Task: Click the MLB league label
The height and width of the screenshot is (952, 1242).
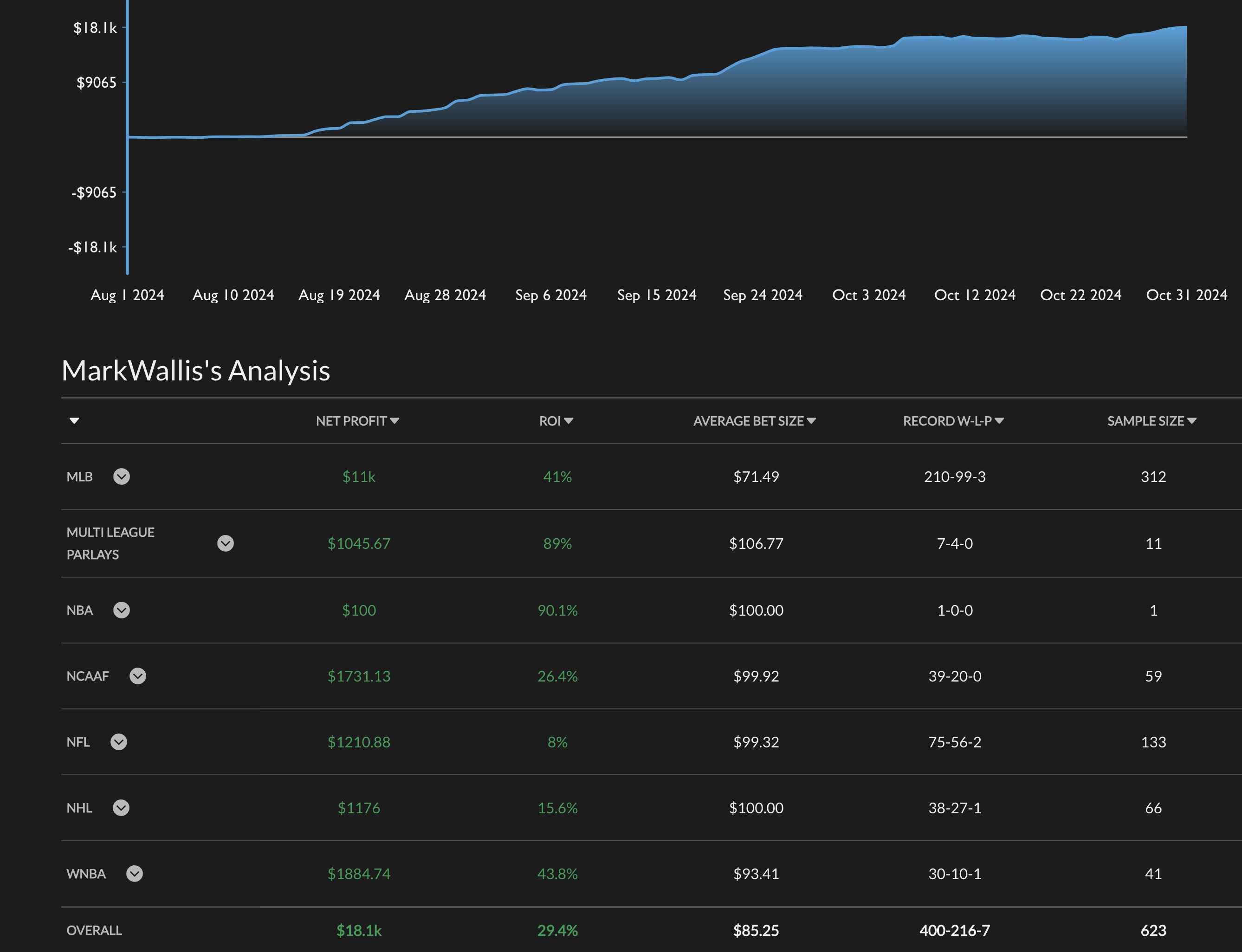Action: click(x=79, y=476)
